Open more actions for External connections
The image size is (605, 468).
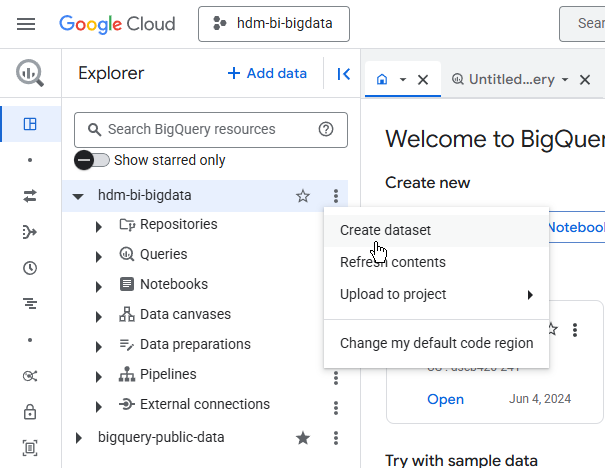(336, 407)
